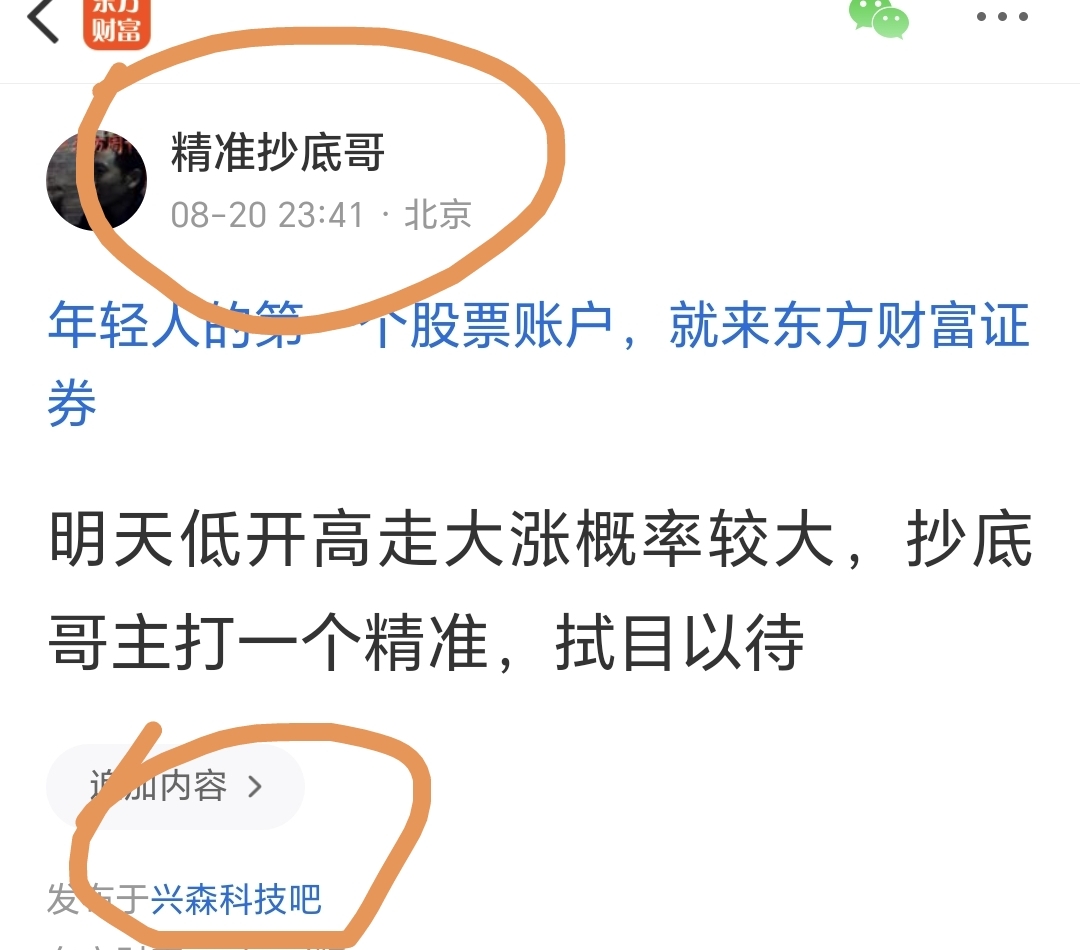Tap the 就来东方财富证 portion of the ad

click(849, 325)
